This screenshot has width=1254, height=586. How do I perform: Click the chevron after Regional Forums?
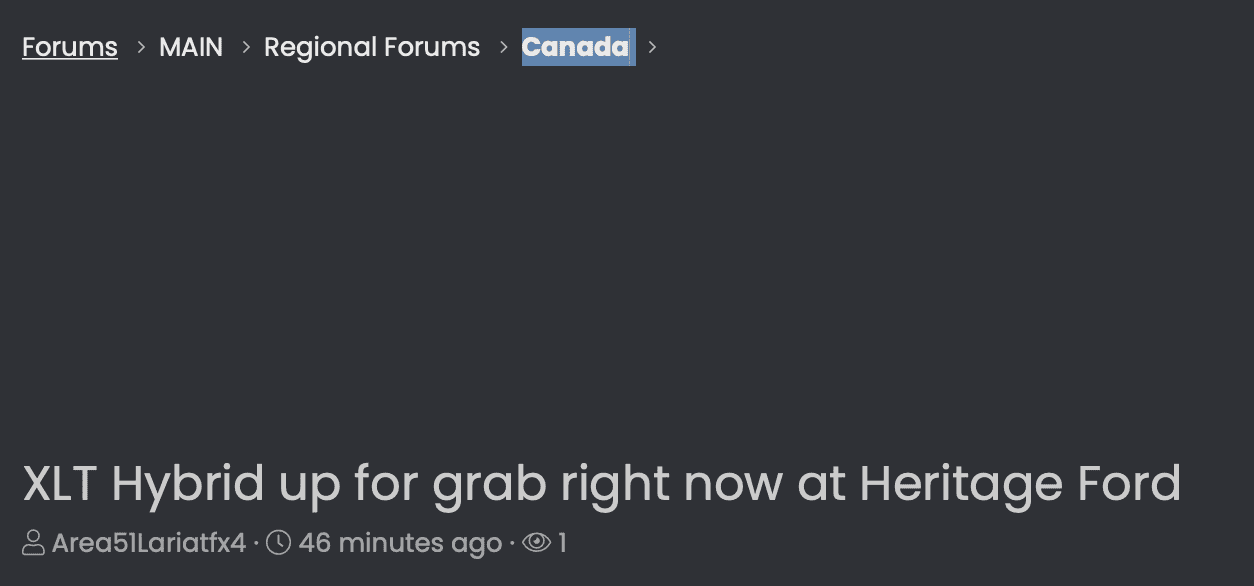(x=504, y=47)
